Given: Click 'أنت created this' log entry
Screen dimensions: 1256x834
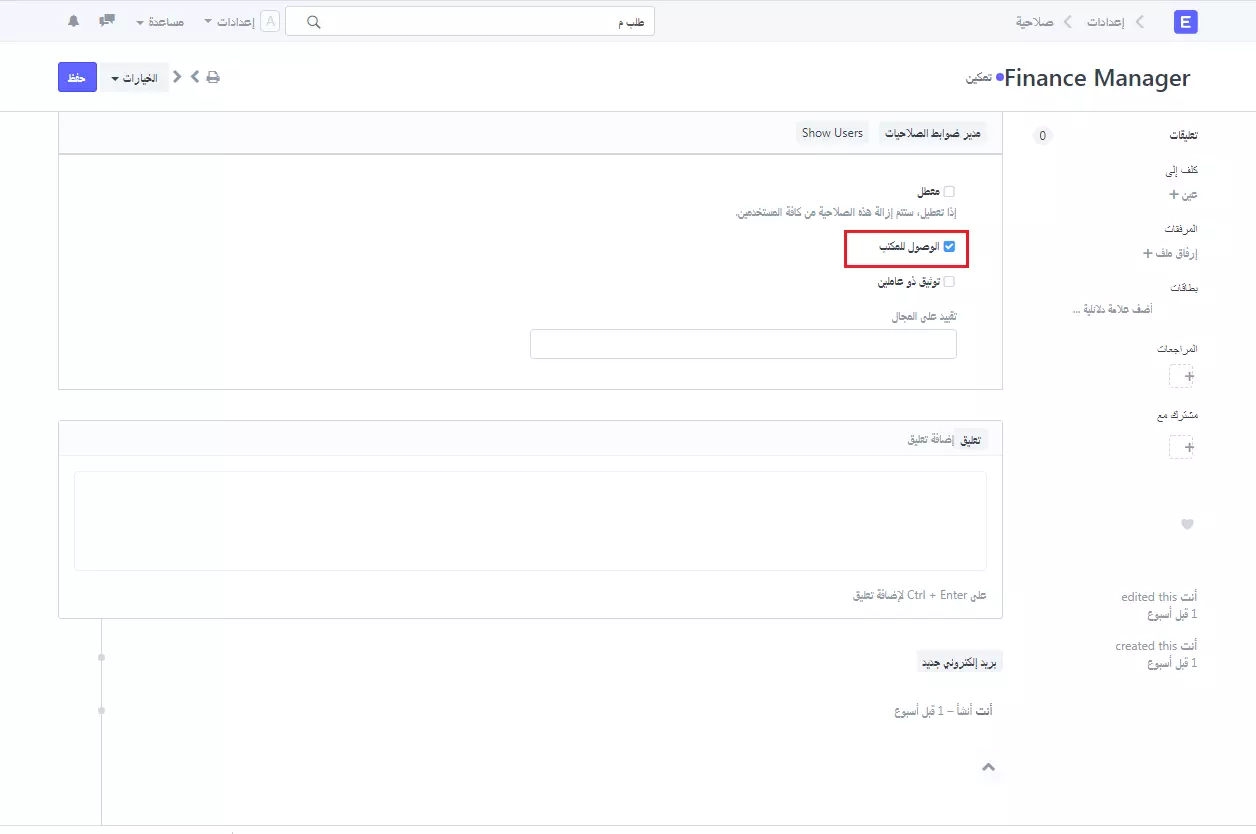Looking at the screenshot, I should pos(1156,654).
